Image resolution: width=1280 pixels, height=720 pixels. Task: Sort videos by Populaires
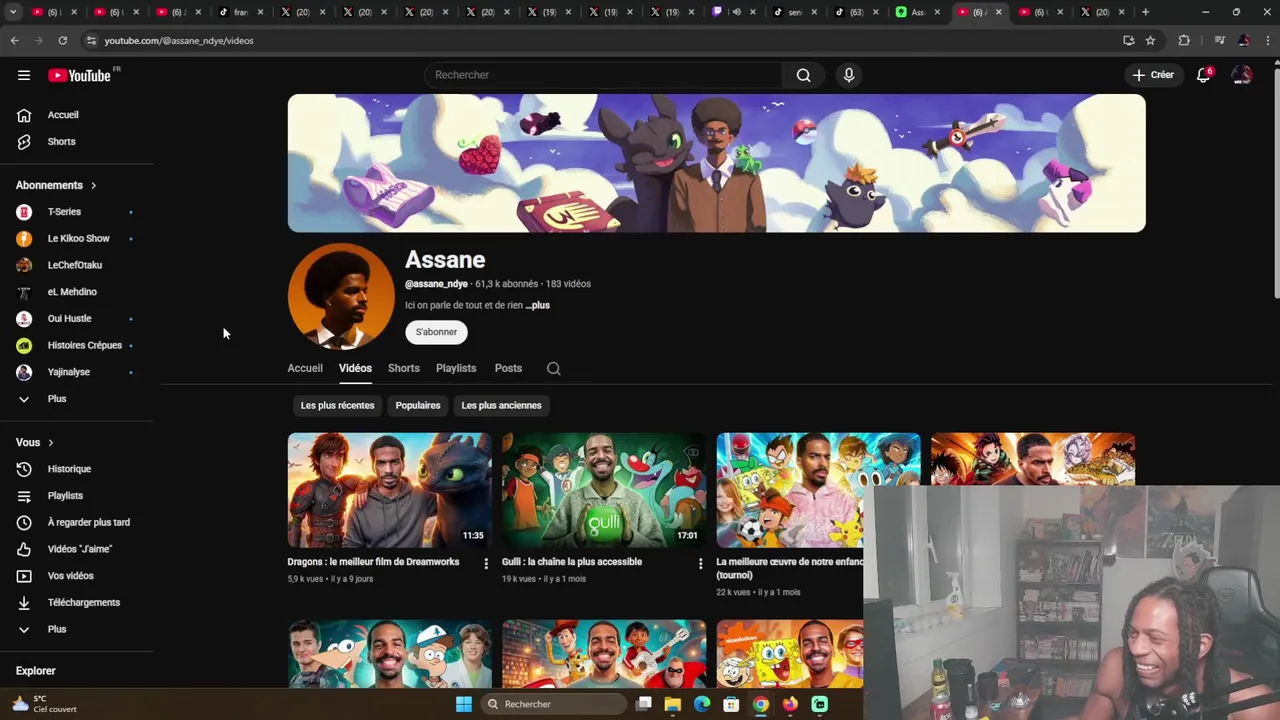pyautogui.click(x=418, y=406)
